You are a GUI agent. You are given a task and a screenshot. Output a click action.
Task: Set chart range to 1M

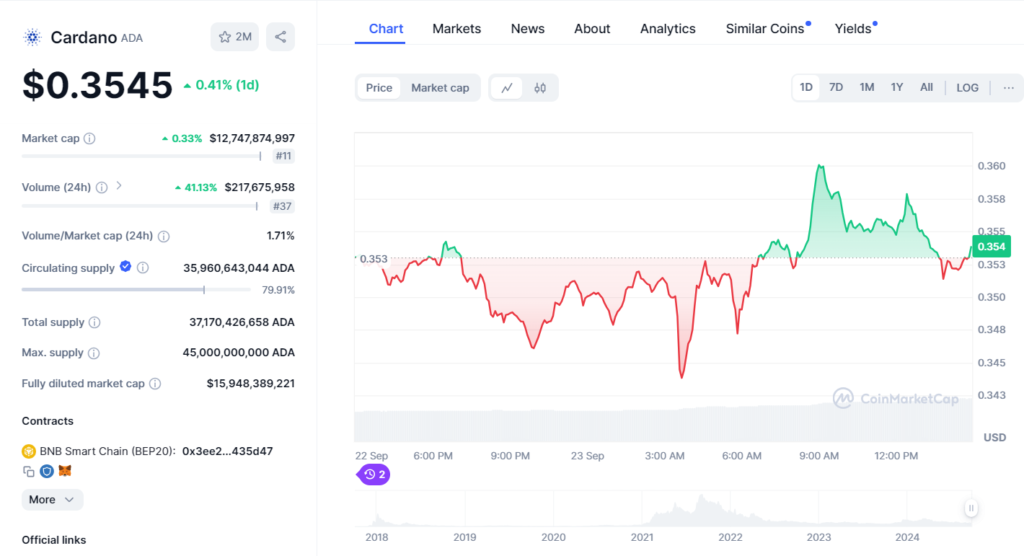[x=867, y=88]
